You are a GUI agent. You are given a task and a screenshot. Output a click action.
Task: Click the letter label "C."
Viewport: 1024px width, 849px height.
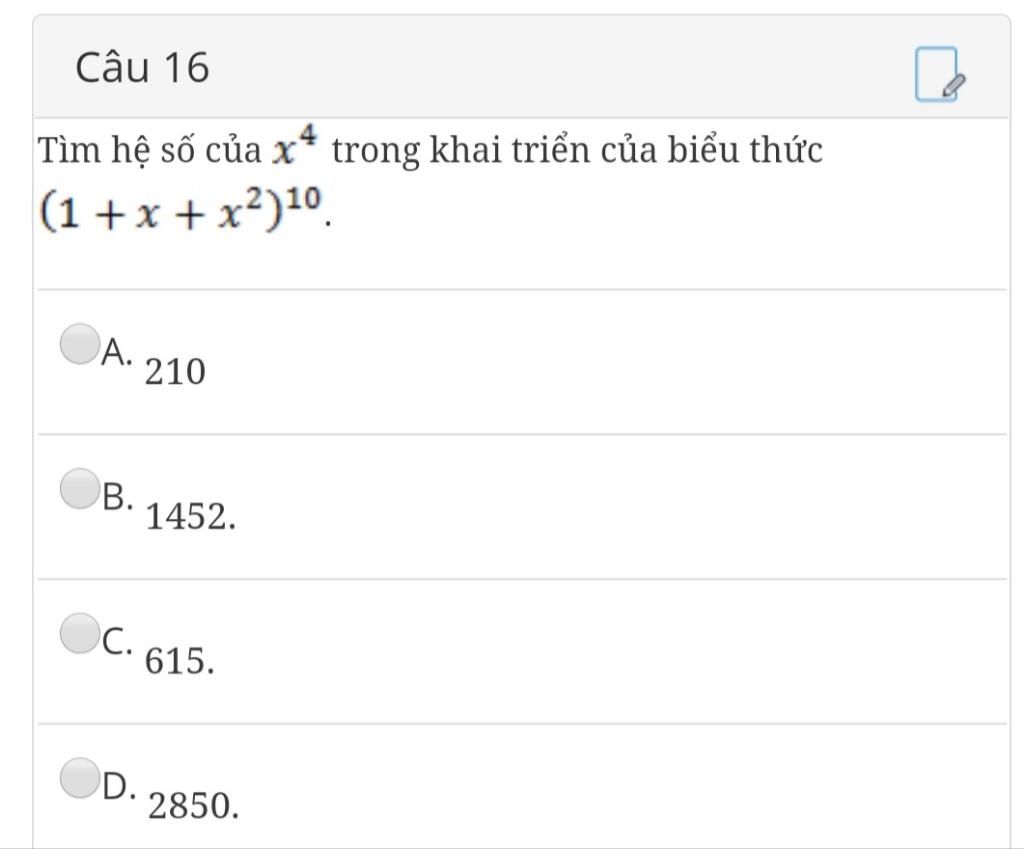point(116,640)
